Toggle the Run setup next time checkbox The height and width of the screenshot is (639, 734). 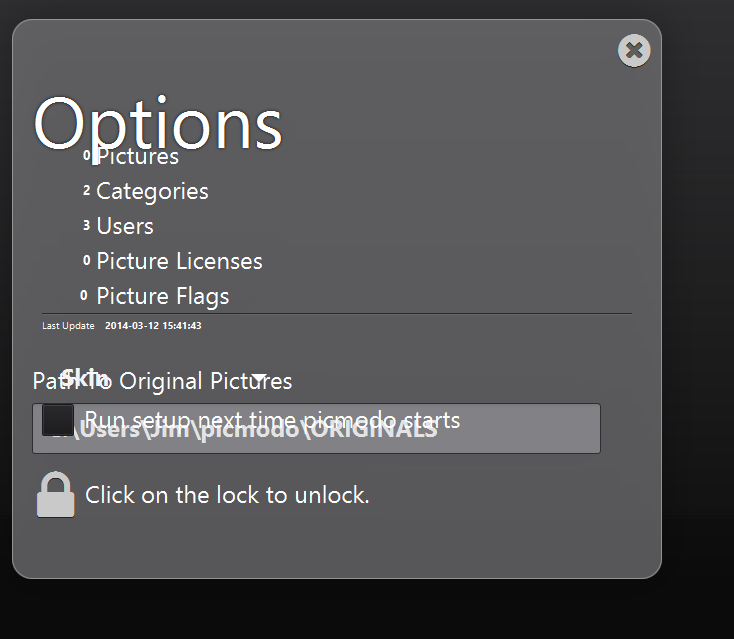point(58,420)
